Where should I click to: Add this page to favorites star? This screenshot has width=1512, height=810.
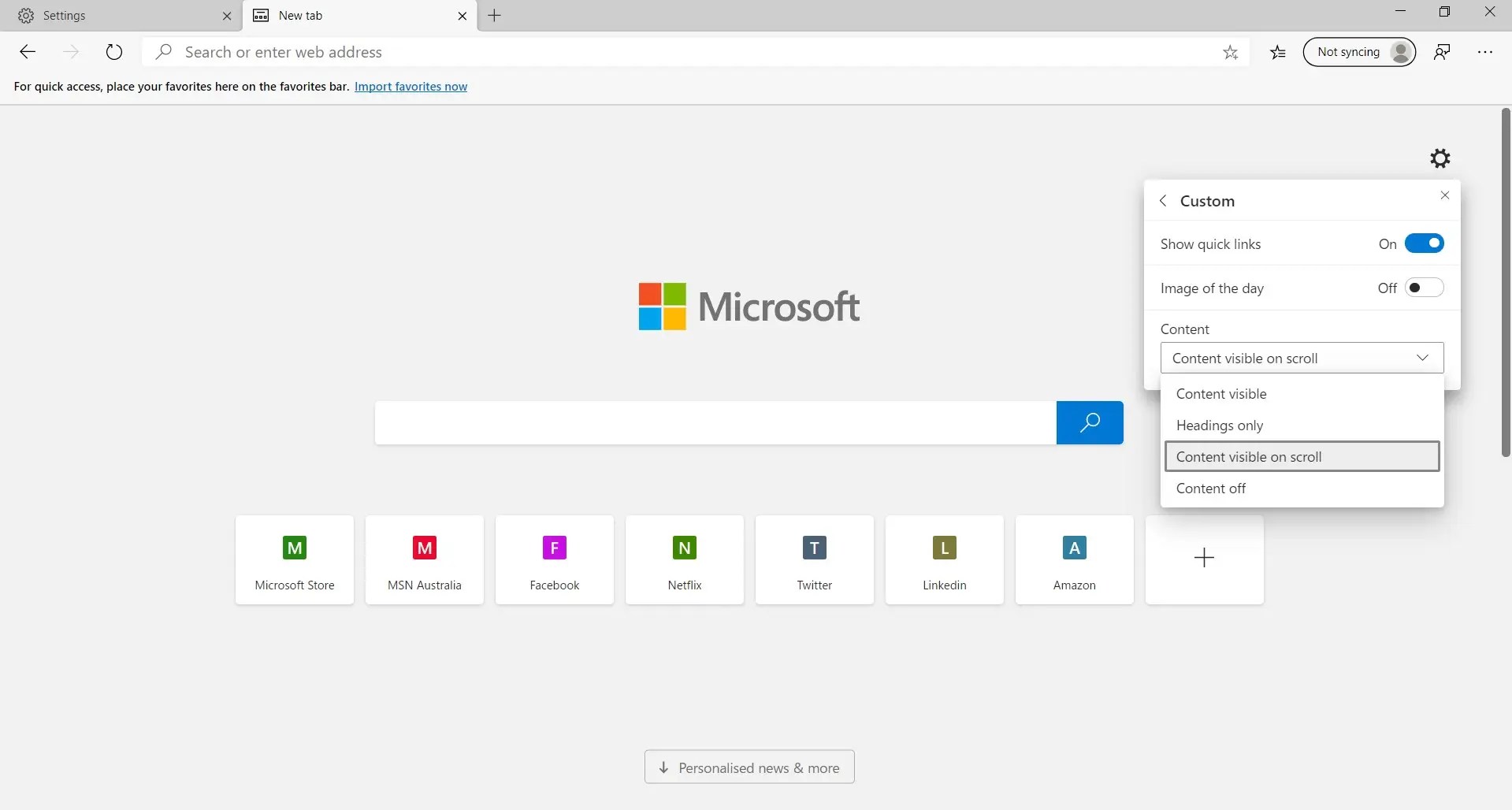[1230, 53]
